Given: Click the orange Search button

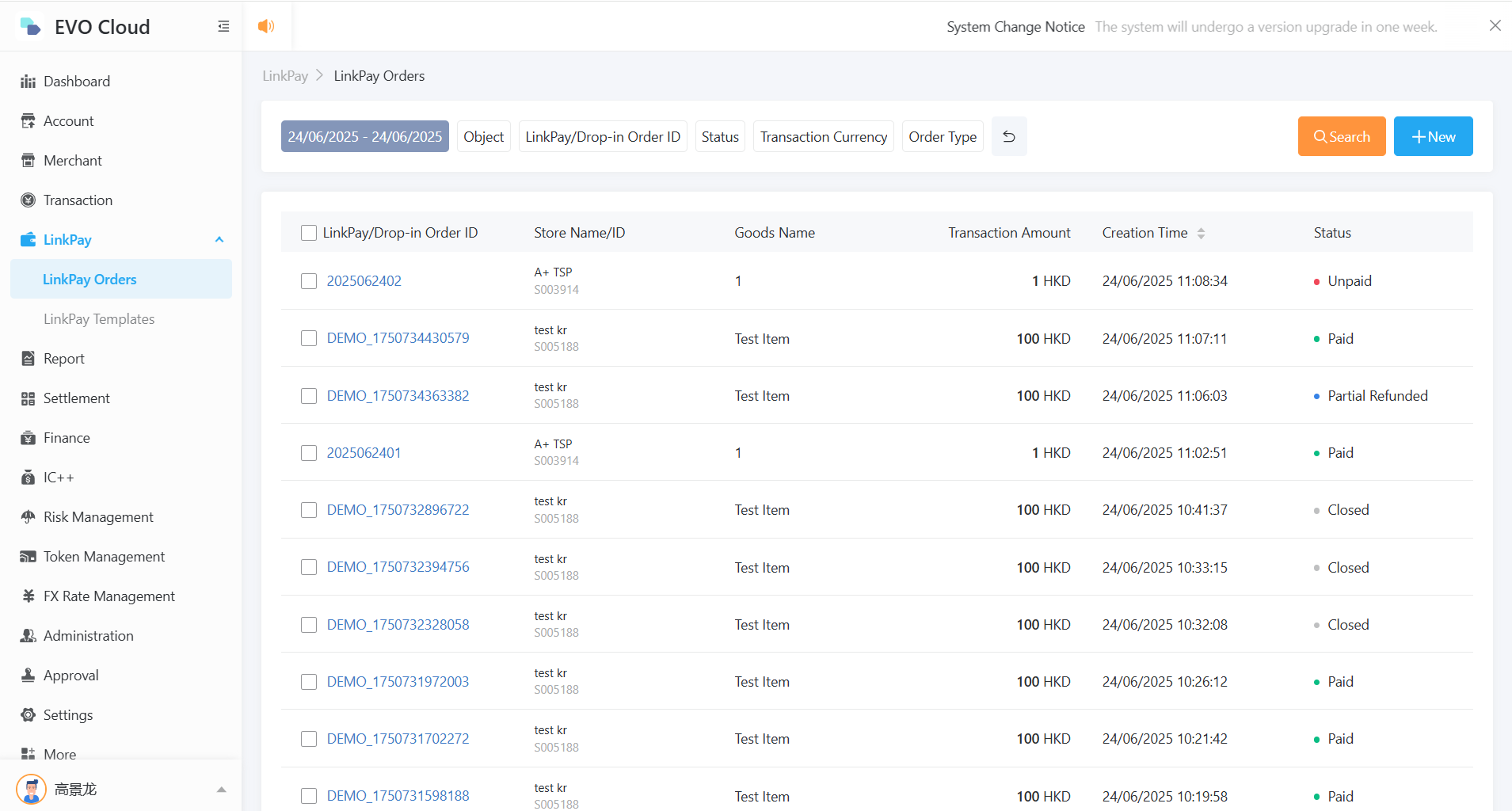Looking at the screenshot, I should 1341,137.
